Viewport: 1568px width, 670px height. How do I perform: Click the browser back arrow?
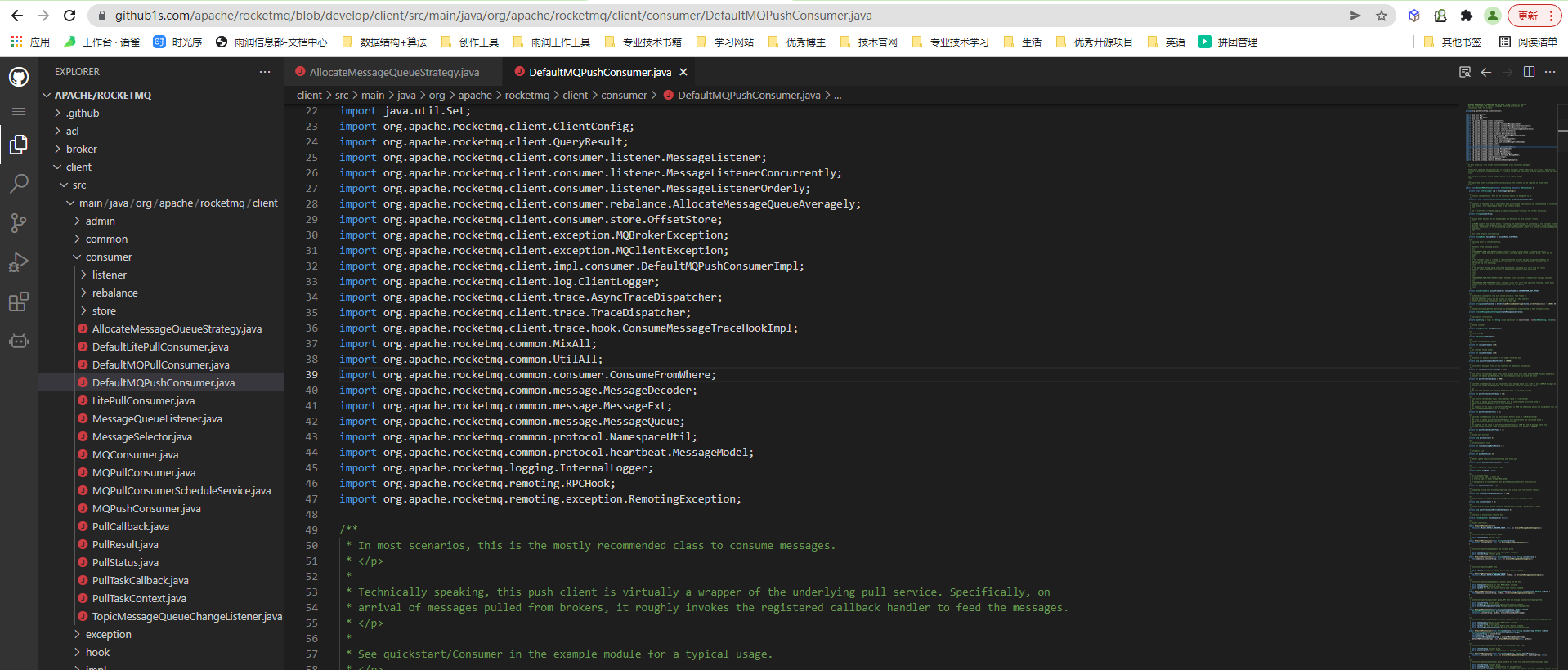point(17,16)
